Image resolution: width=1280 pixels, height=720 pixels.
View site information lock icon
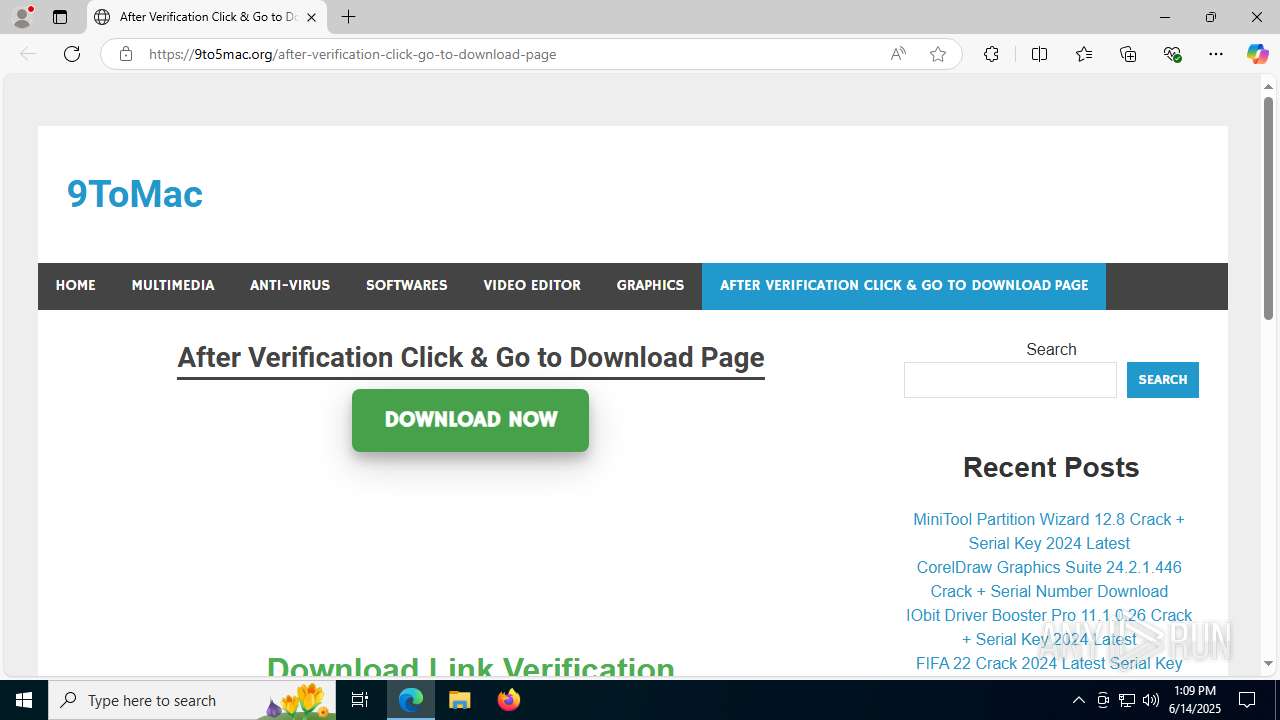[x=126, y=54]
